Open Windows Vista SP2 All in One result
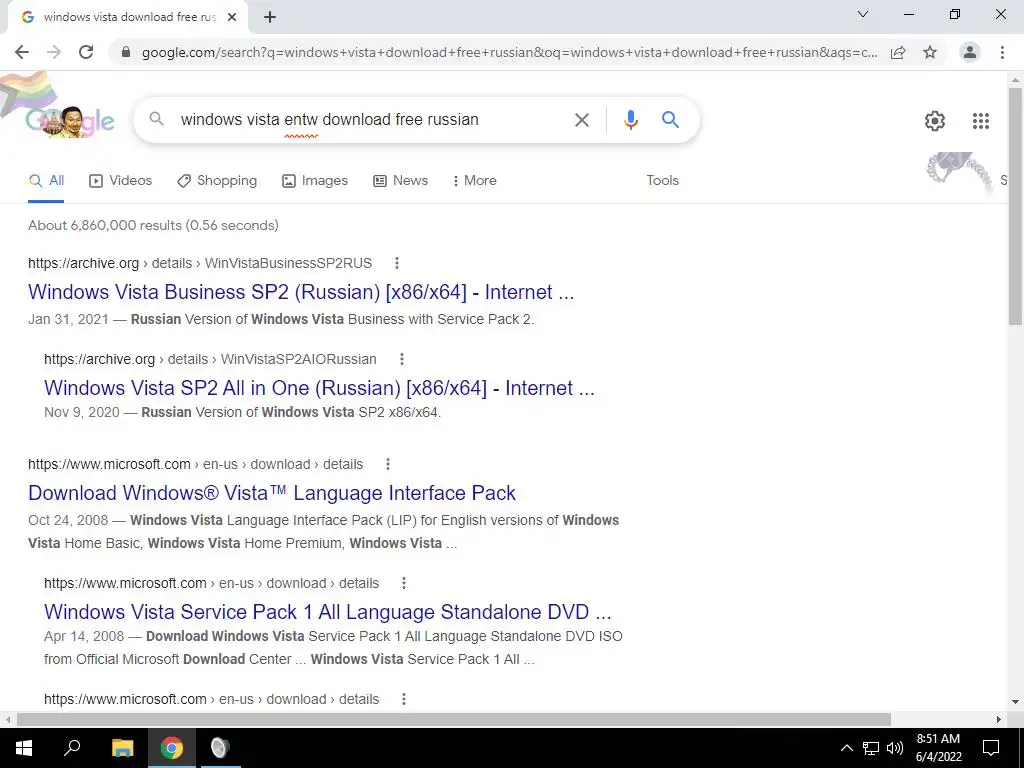 [x=319, y=388]
